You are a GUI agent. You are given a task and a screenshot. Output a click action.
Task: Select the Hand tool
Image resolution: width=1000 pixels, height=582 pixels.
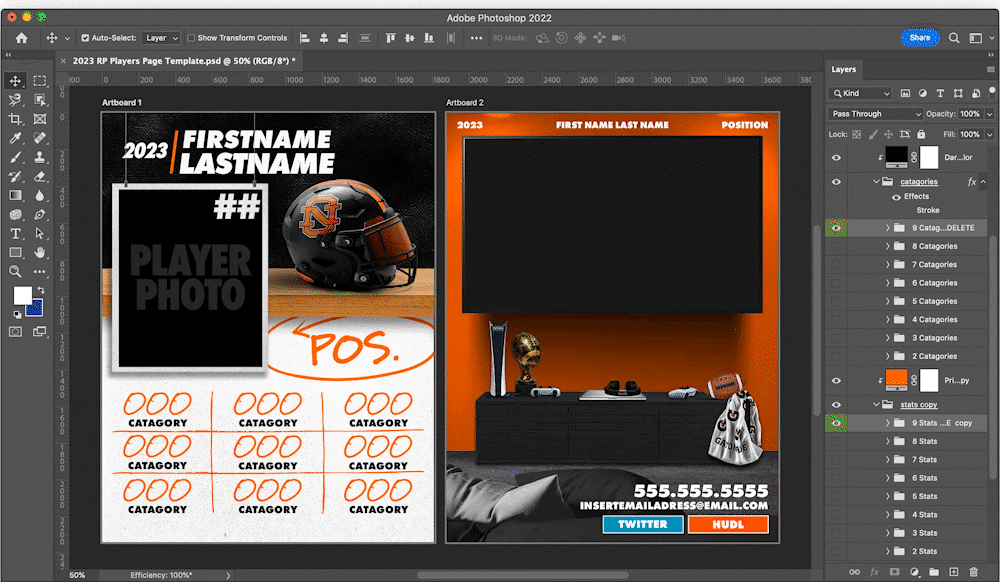(40, 252)
